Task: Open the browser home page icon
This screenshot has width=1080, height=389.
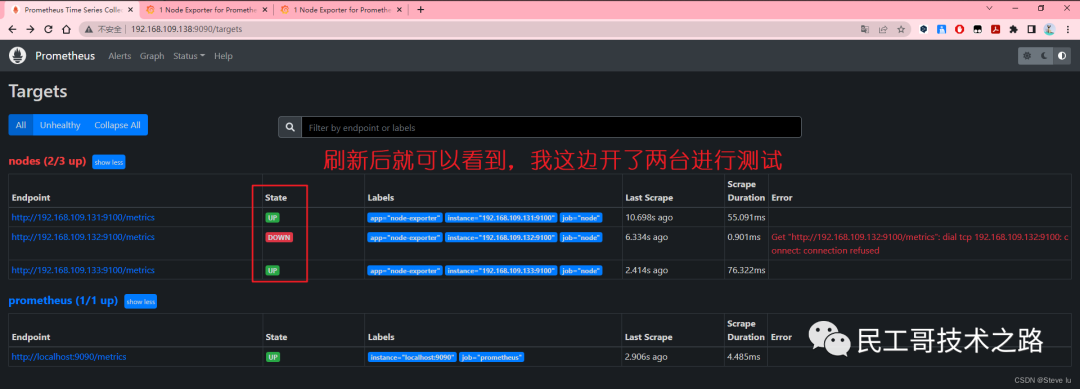Action: 66,30
